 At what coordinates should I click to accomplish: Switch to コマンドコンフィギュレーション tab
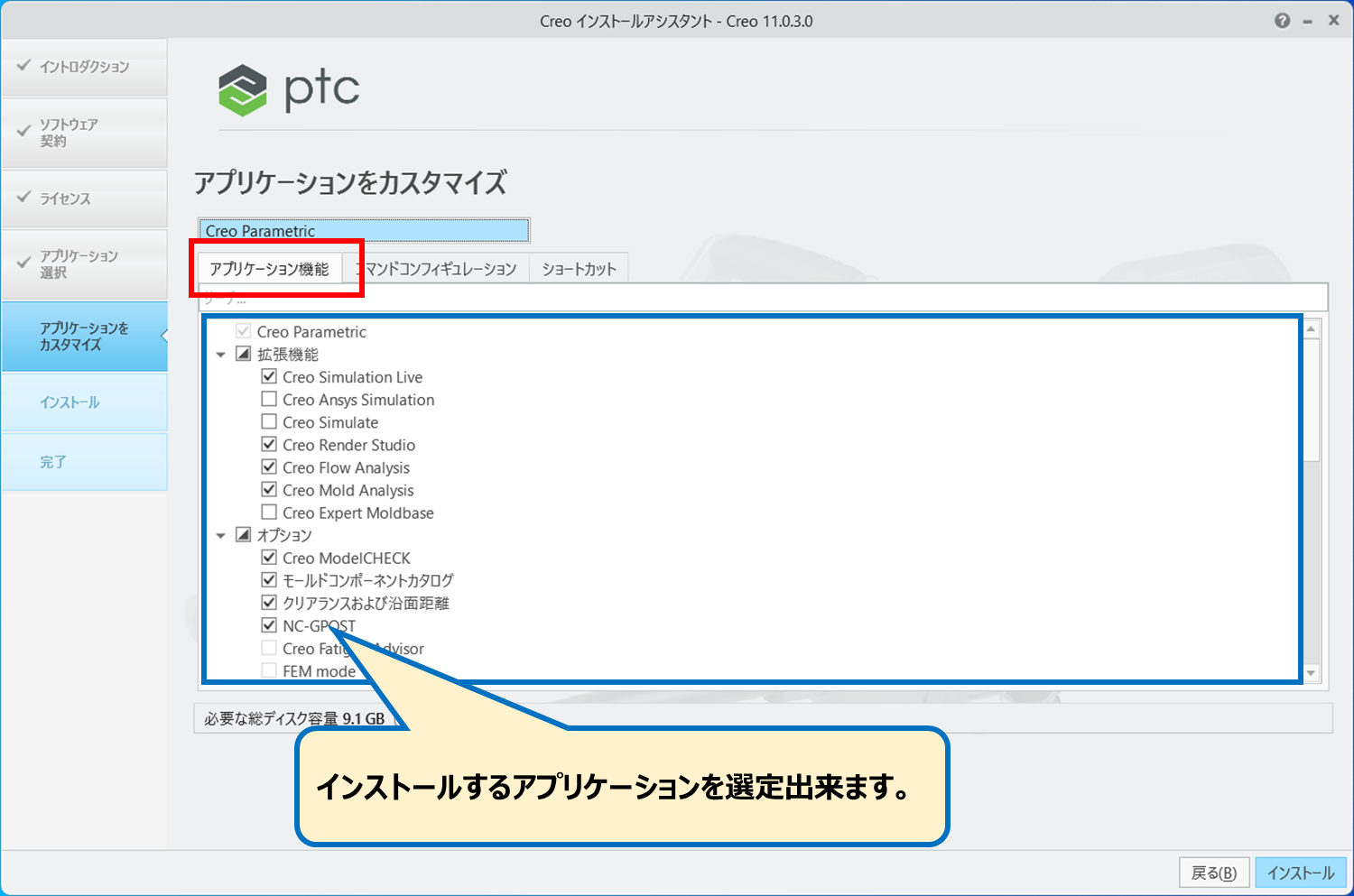point(438,269)
